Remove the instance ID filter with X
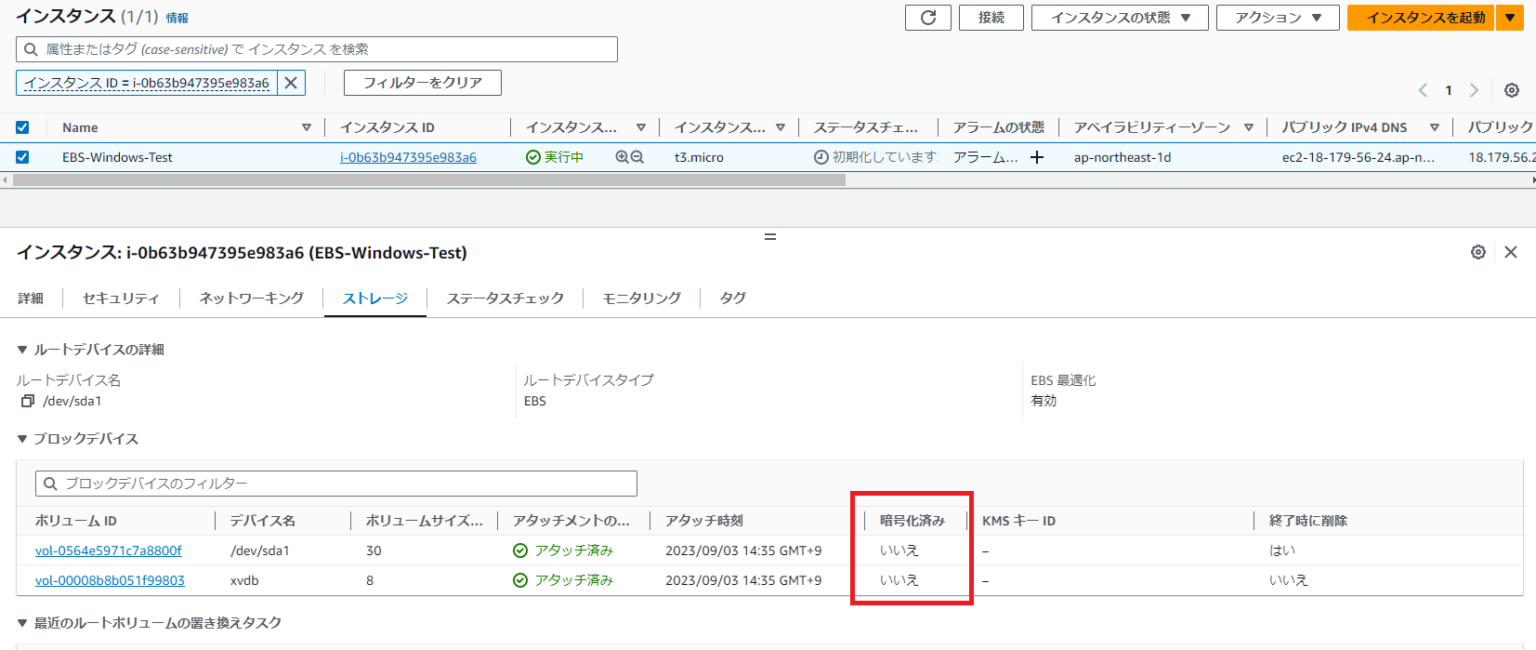Image resolution: width=1536 pixels, height=650 pixels. [291, 83]
